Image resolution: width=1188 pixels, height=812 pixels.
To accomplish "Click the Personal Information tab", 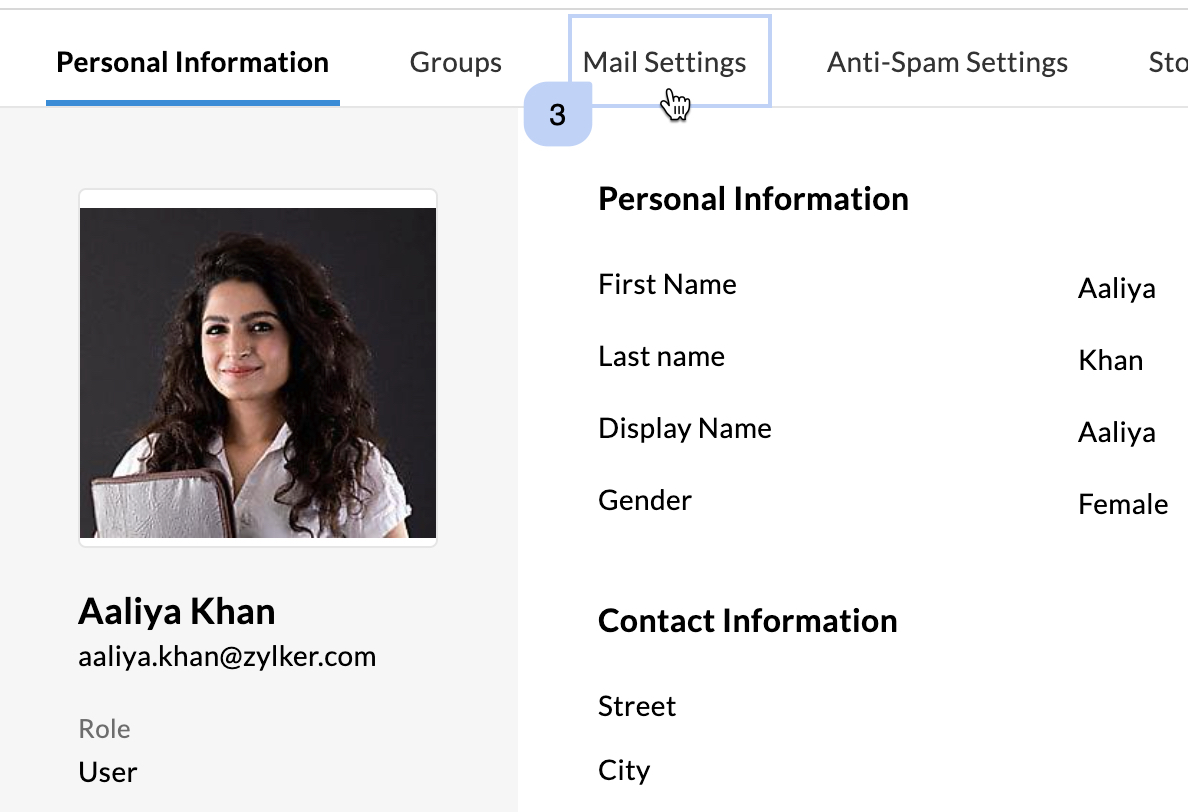I will click(x=193, y=62).
